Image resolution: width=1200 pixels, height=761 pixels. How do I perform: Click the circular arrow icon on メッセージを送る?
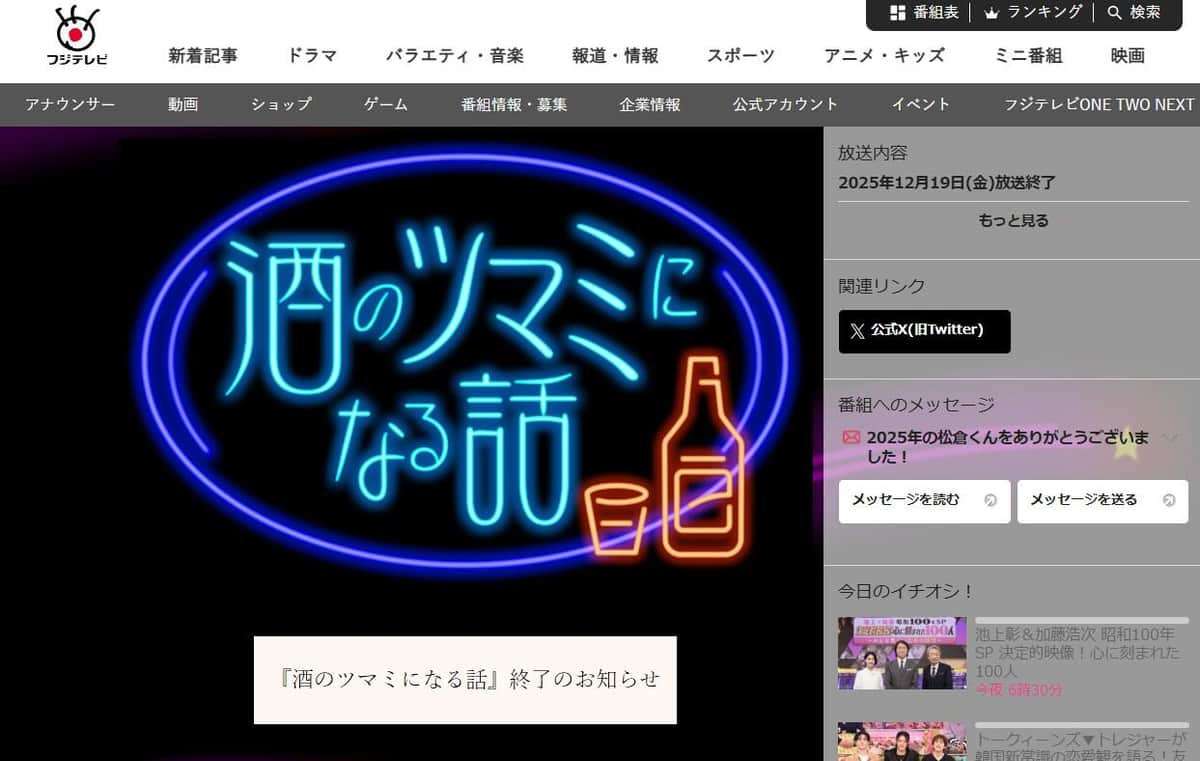point(1167,501)
